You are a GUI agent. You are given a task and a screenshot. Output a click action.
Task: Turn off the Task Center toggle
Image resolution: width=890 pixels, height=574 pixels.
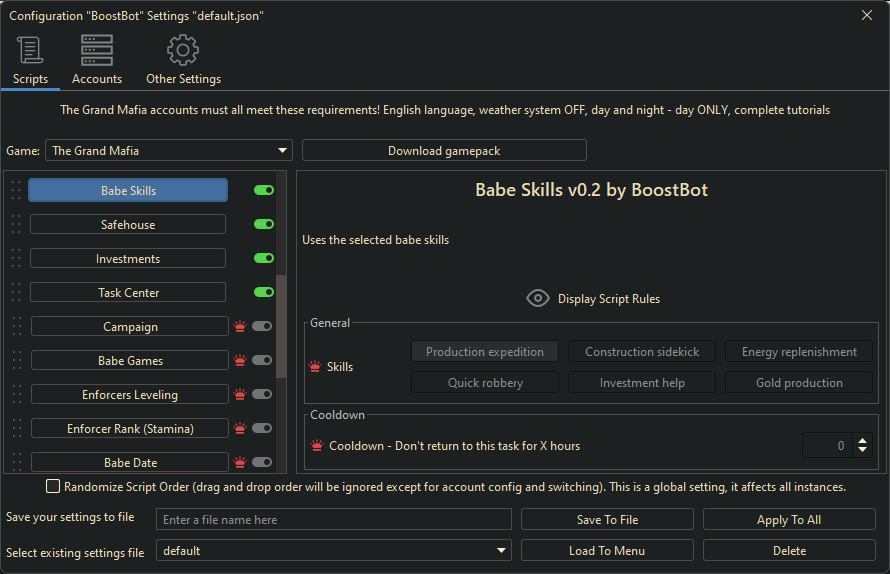tap(264, 293)
